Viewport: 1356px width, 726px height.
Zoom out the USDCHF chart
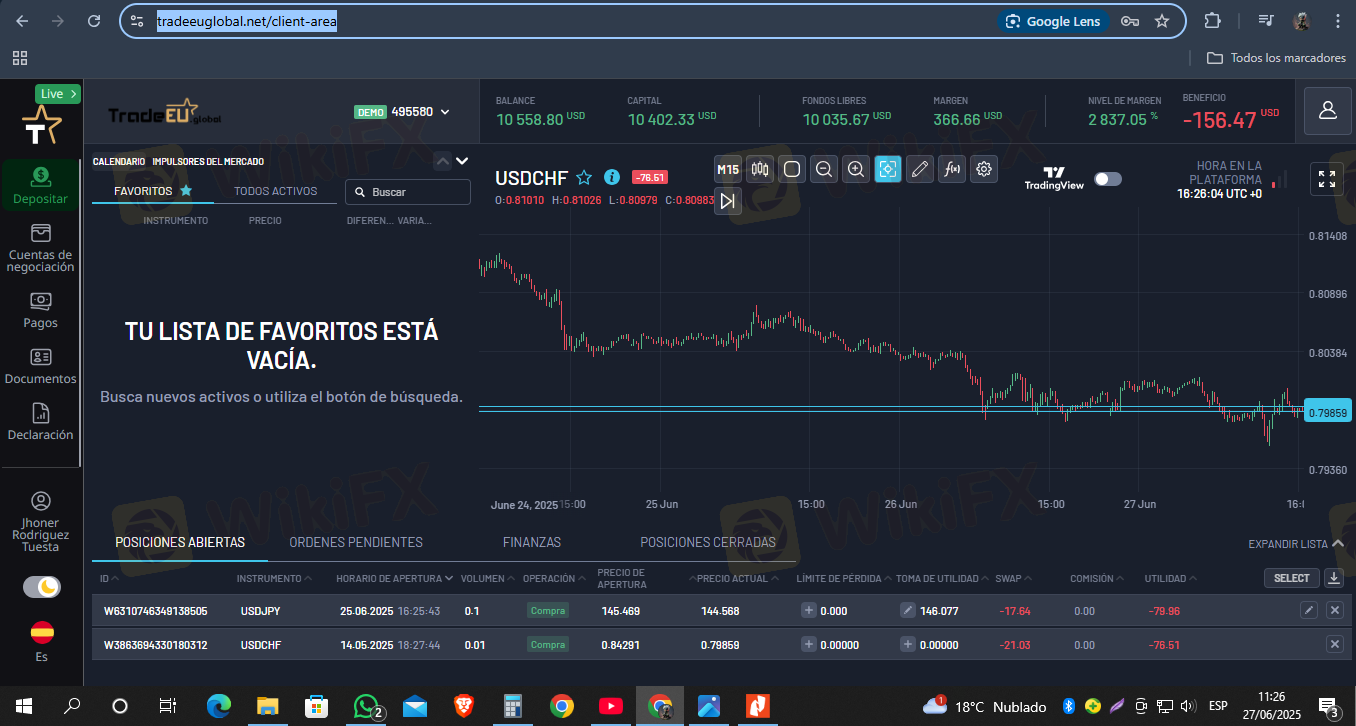824,169
